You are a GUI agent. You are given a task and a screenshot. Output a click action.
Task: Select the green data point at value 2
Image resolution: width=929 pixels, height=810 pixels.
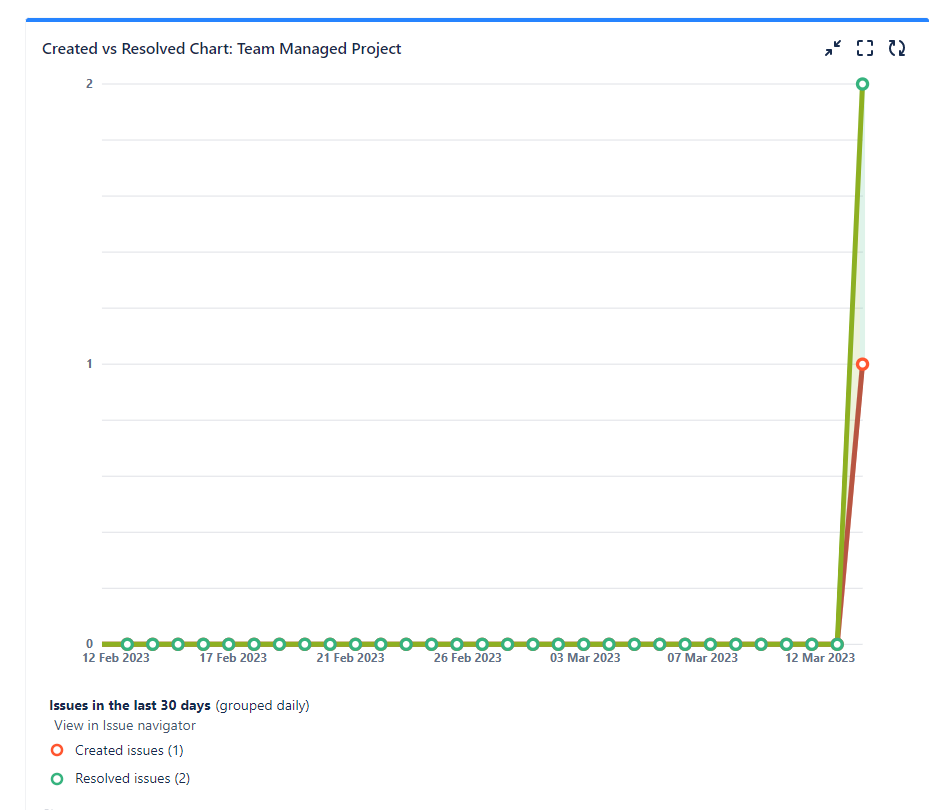(863, 84)
